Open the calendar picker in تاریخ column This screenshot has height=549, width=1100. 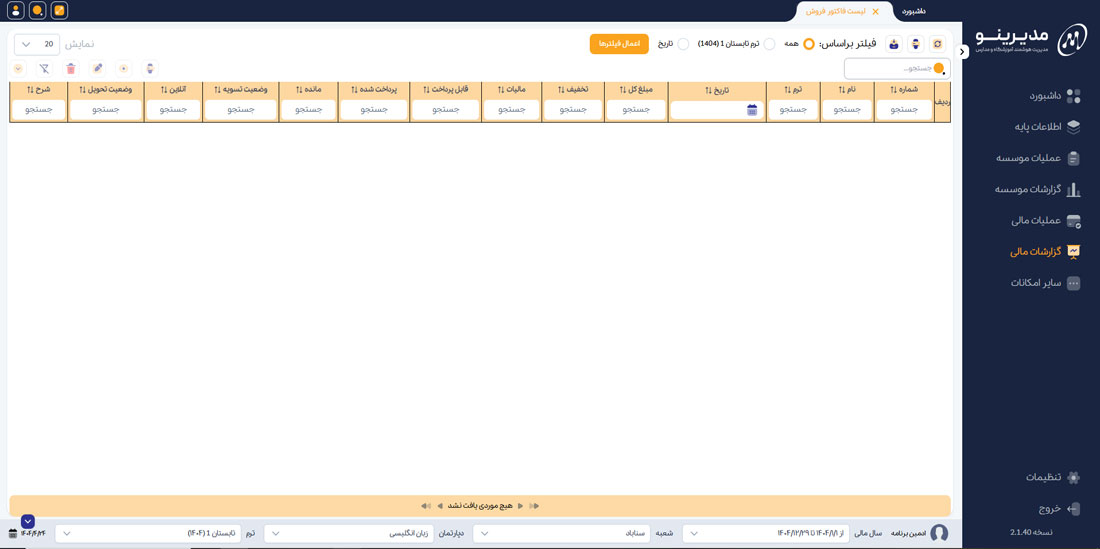point(752,110)
